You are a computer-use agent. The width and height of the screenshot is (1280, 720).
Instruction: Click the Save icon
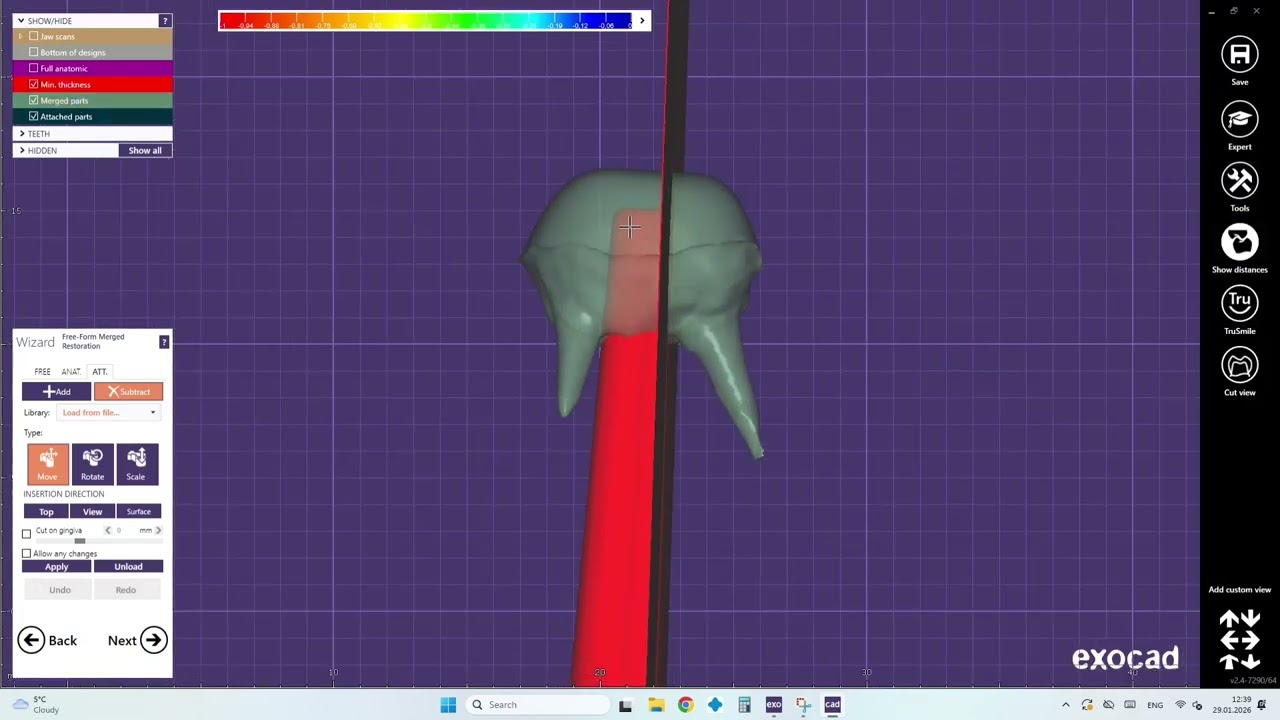pos(1239,54)
